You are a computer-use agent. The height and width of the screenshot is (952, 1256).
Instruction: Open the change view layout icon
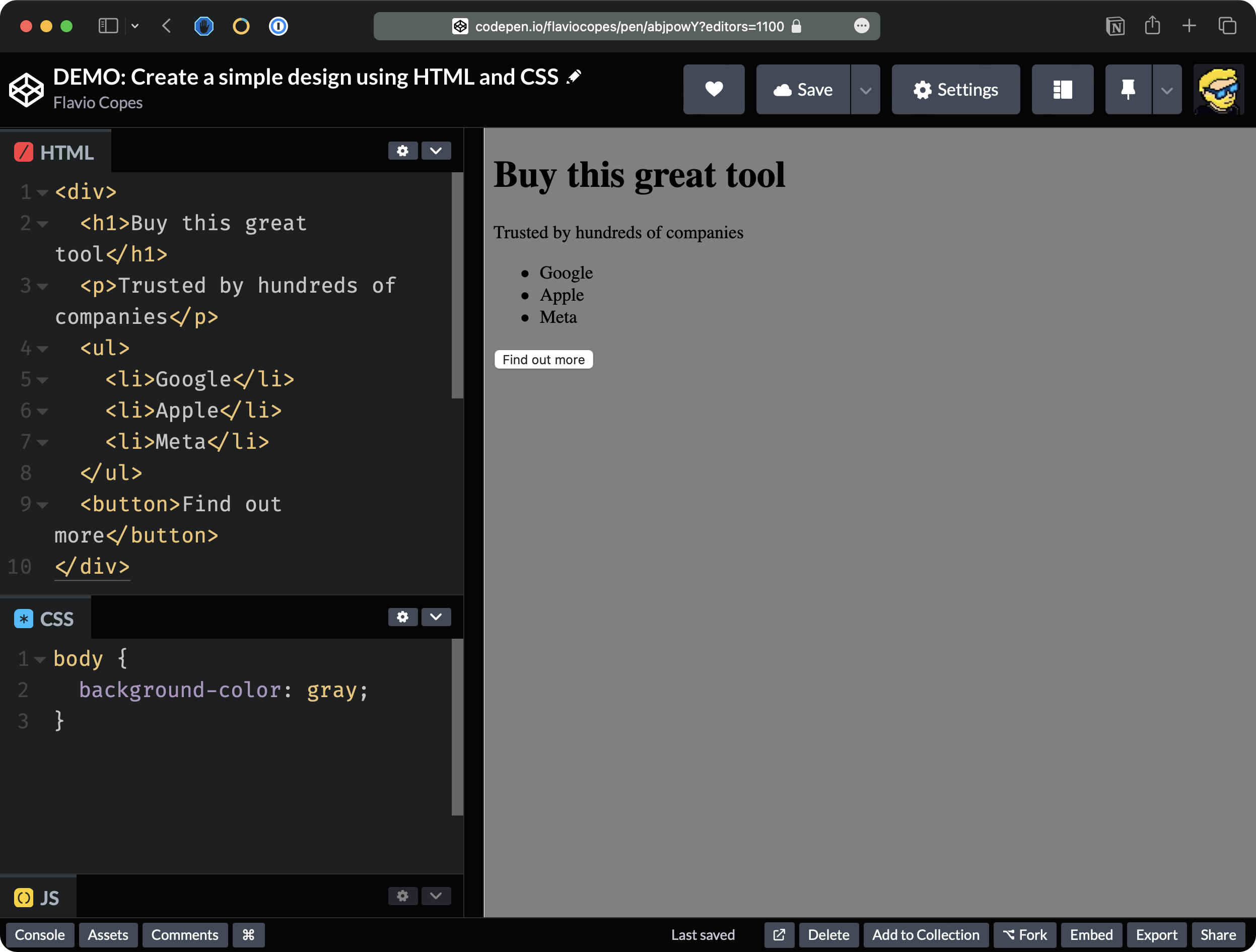1062,90
